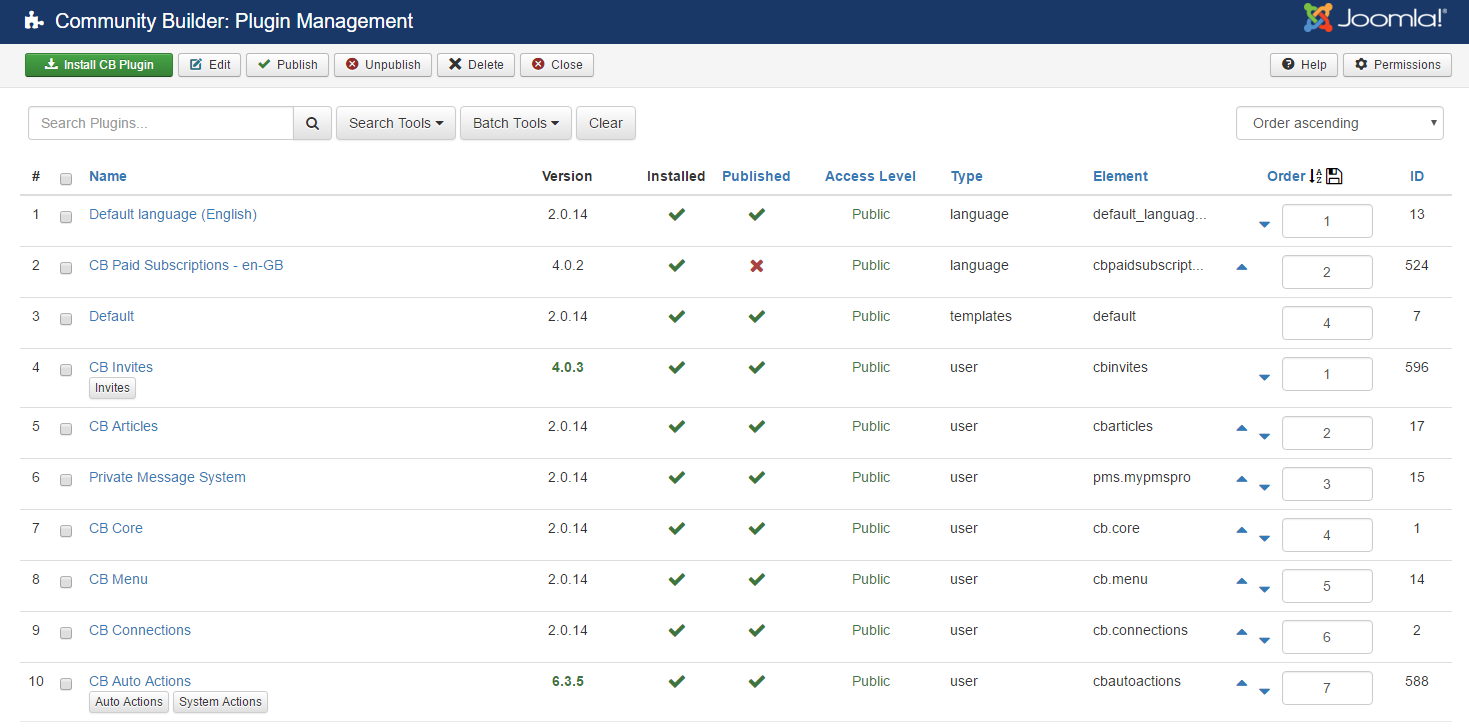This screenshot has height=728, width=1469.
Task: Open the CB Auto Actions plugin link
Action: pyautogui.click(x=140, y=681)
